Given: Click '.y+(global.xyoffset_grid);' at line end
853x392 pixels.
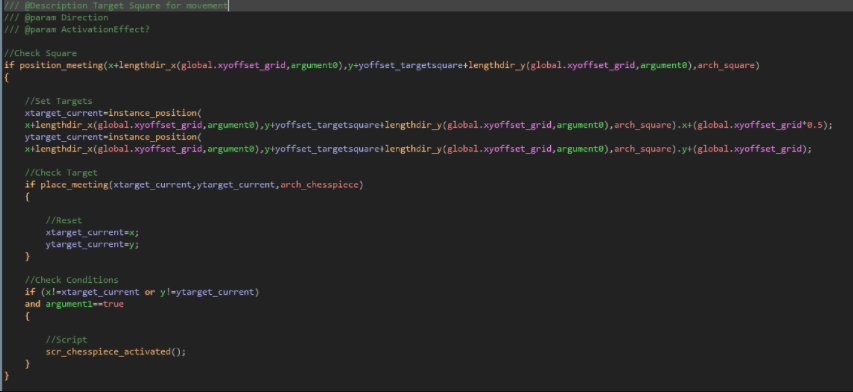Looking at the screenshot, I should click(743, 149).
